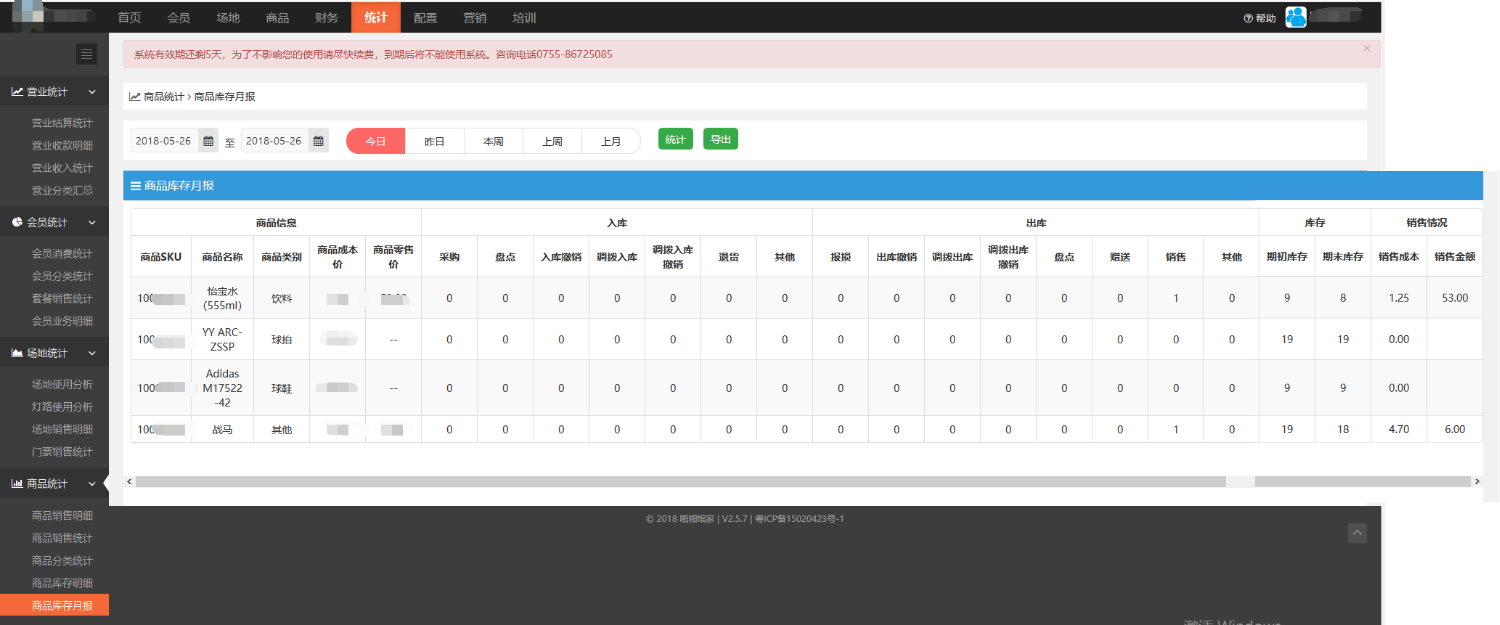Open the end date calendar icon
This screenshot has height=625, width=1500.
tap(318, 141)
